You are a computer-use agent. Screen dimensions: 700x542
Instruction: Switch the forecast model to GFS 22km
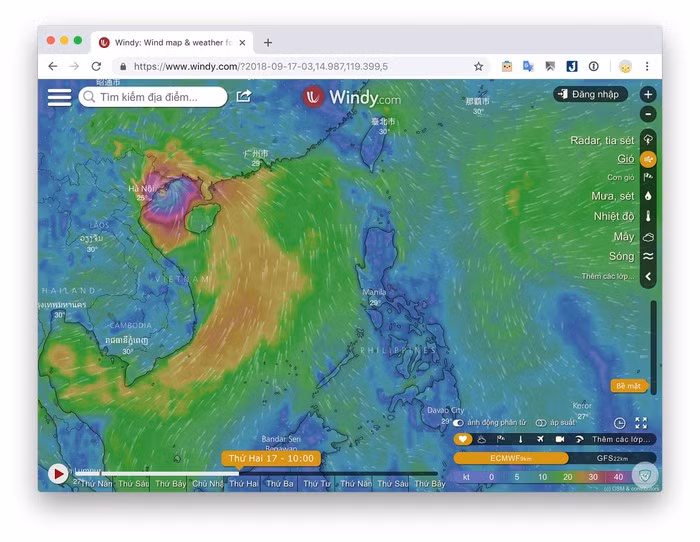coord(611,458)
